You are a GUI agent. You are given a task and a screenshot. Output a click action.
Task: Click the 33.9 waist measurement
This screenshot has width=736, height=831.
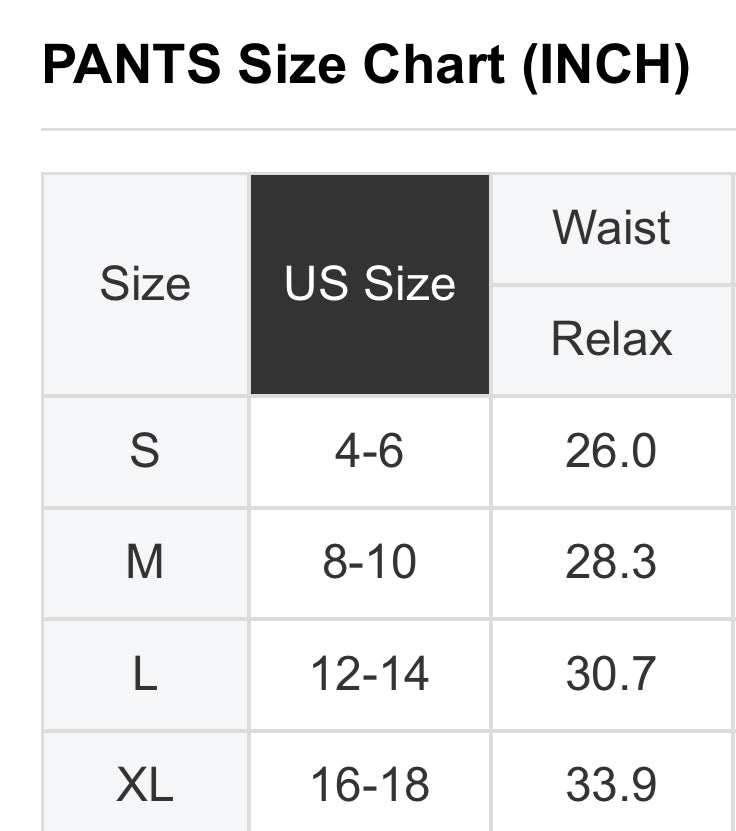(x=612, y=785)
